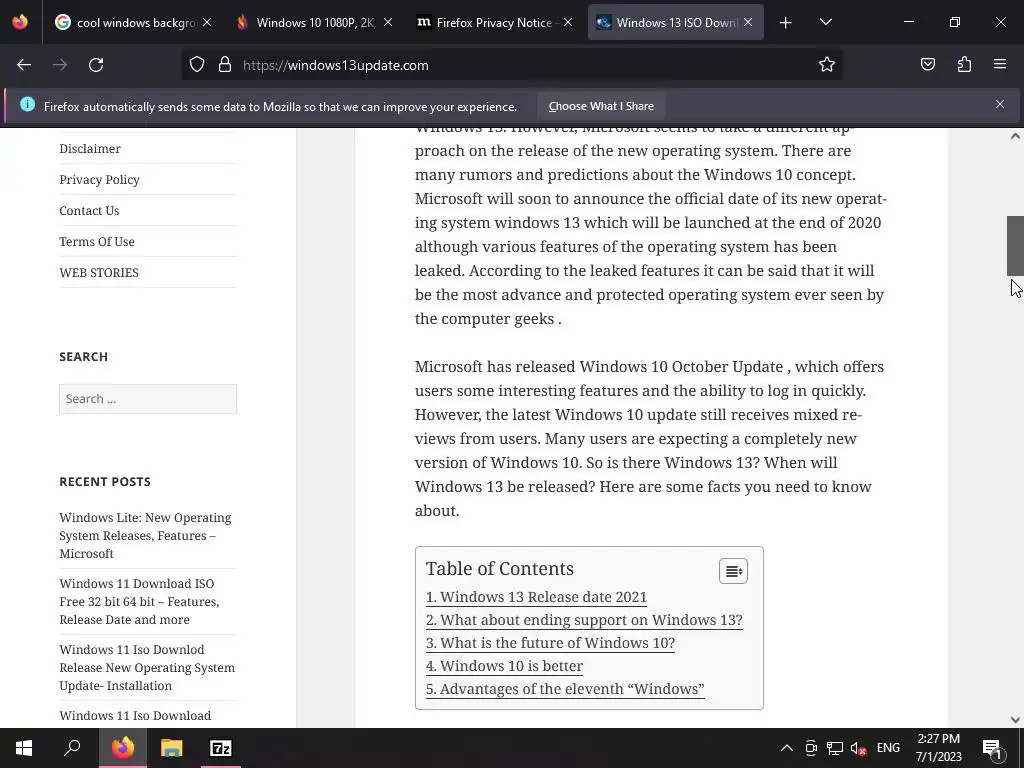Switch to cool windows background tab
1024x768 pixels.
(133, 22)
